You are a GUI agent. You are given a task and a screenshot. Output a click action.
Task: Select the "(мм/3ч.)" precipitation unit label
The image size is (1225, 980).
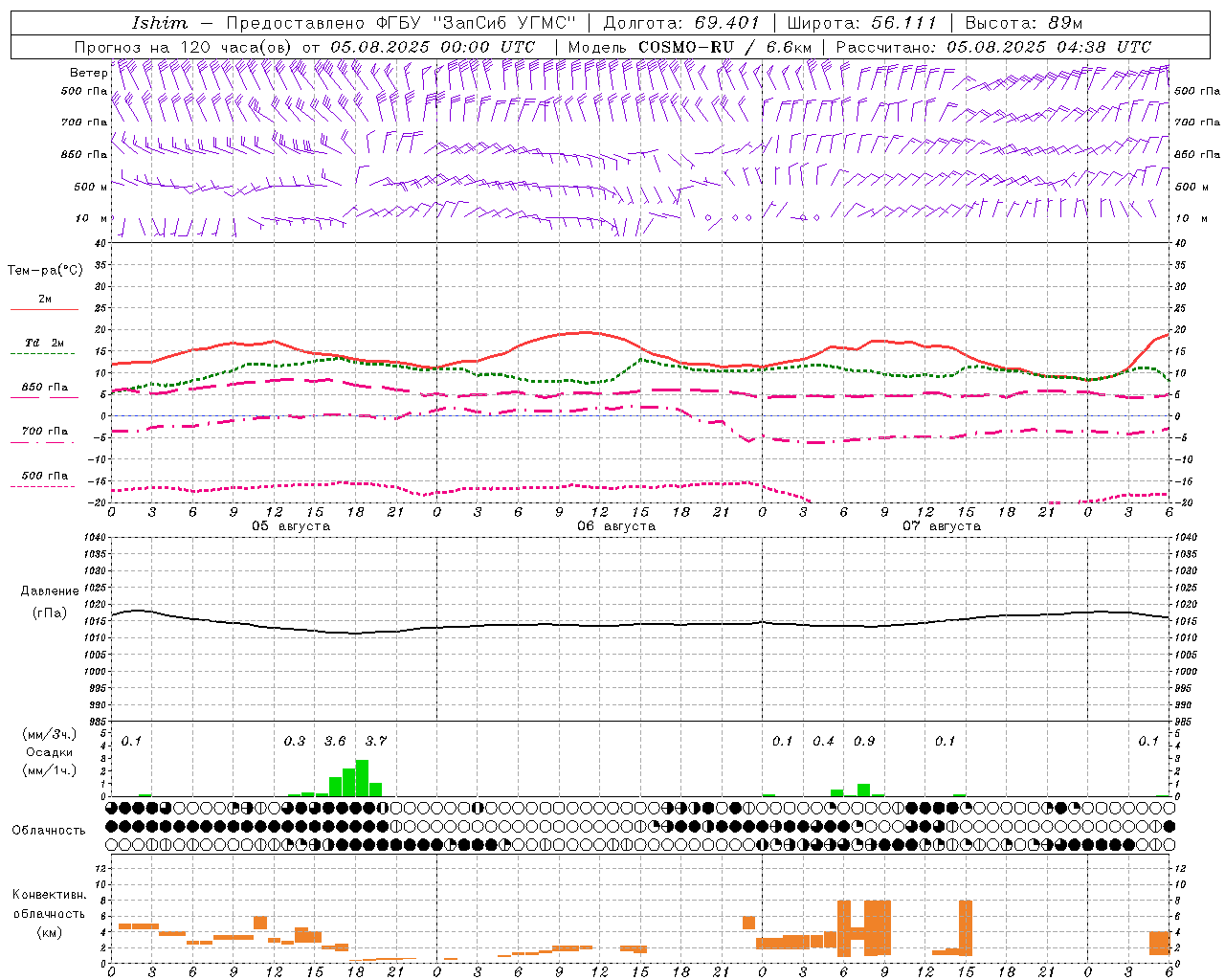tap(49, 734)
